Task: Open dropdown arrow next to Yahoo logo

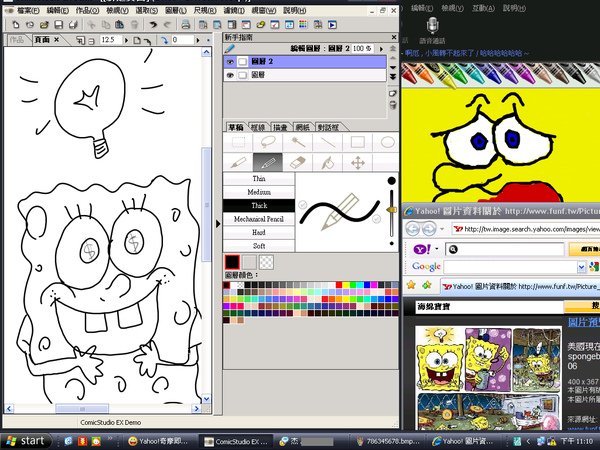Action: [x=437, y=249]
